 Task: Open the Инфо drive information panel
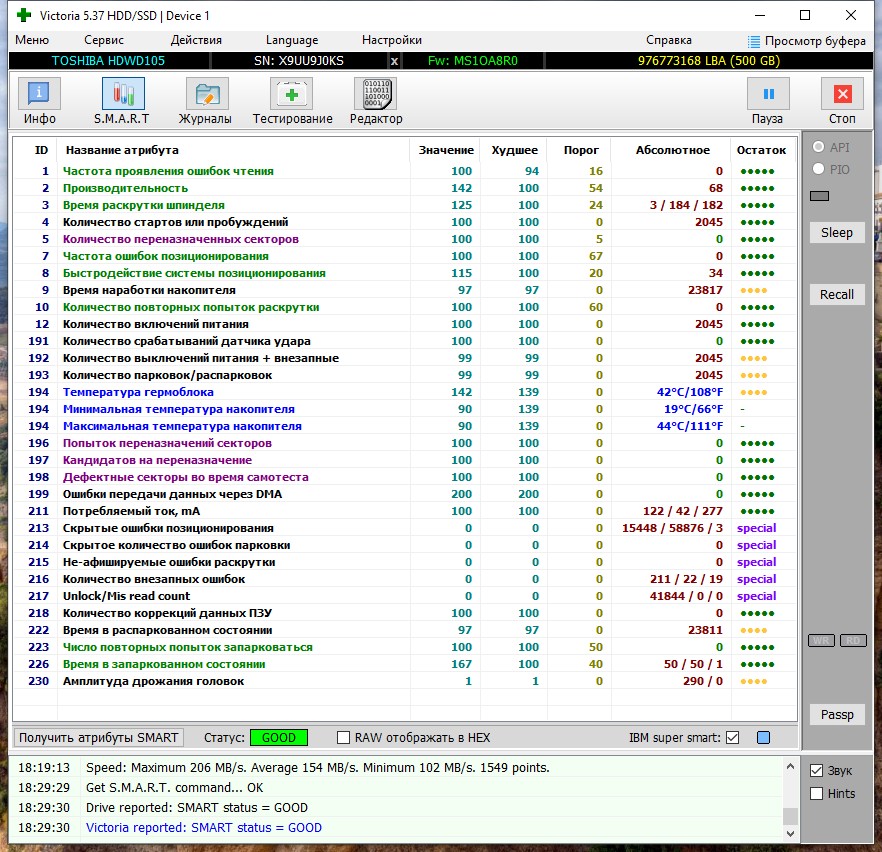tap(39, 102)
